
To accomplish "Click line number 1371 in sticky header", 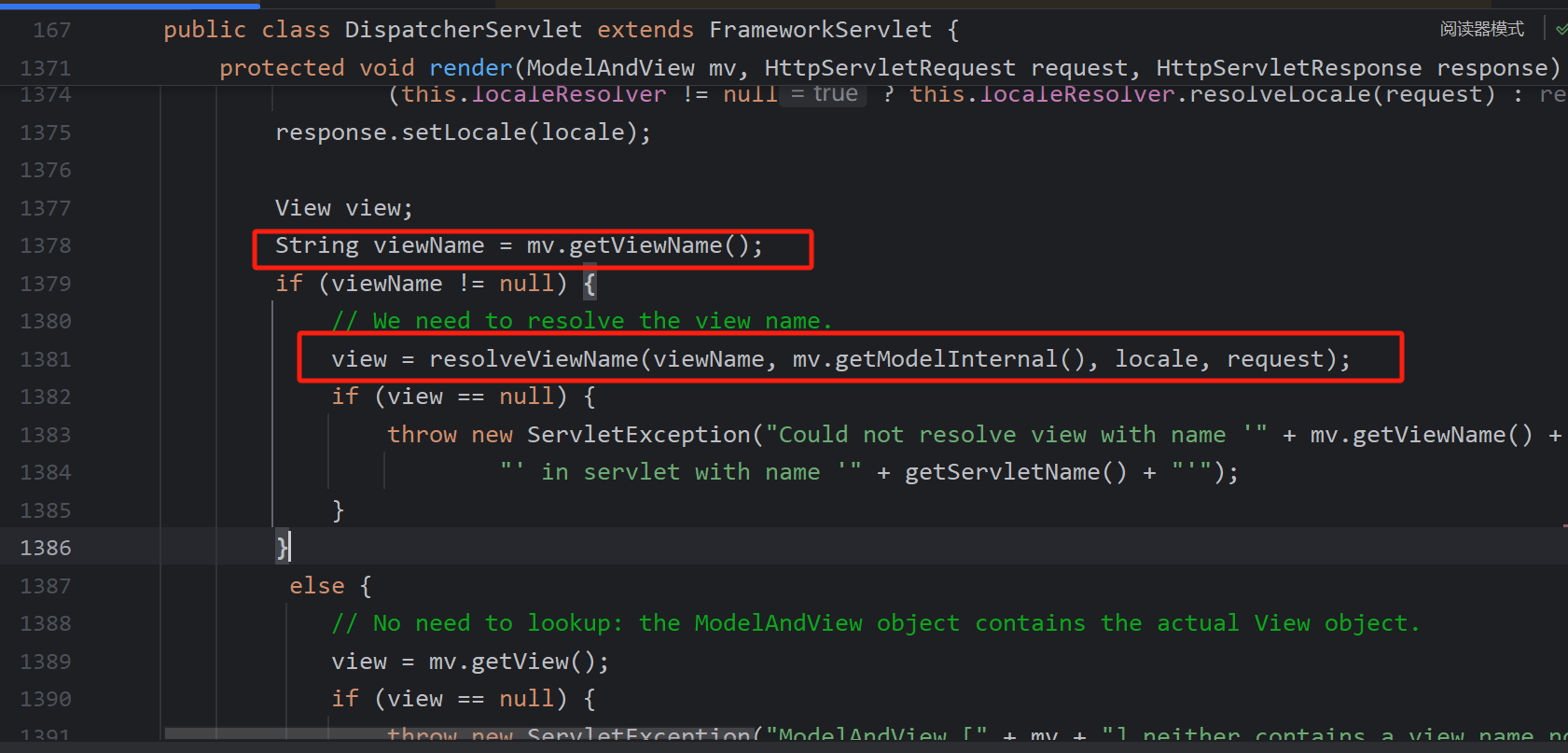I will pyautogui.click(x=46, y=68).
